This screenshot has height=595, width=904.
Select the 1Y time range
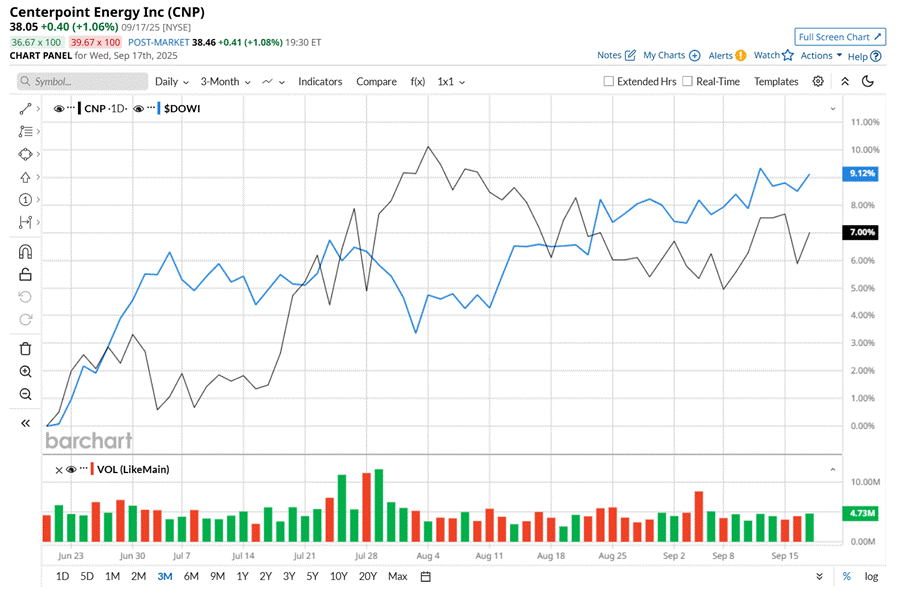tap(242, 577)
